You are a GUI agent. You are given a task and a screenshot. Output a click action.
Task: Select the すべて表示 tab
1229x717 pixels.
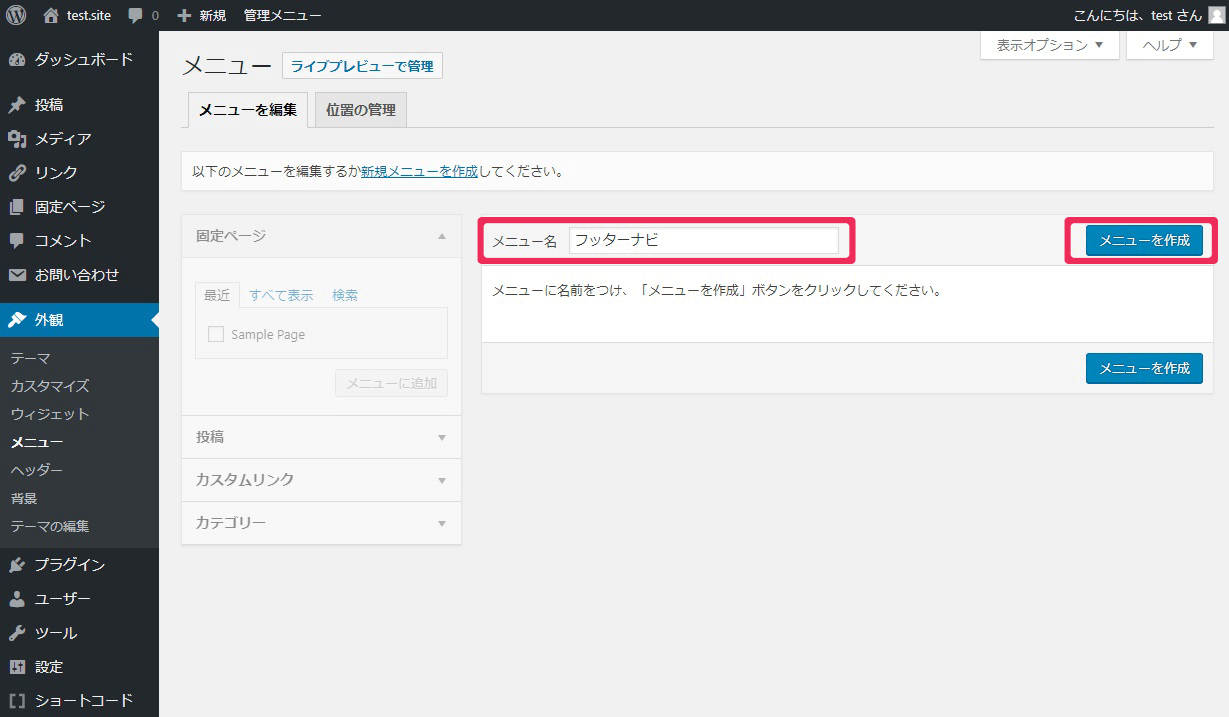[281, 295]
